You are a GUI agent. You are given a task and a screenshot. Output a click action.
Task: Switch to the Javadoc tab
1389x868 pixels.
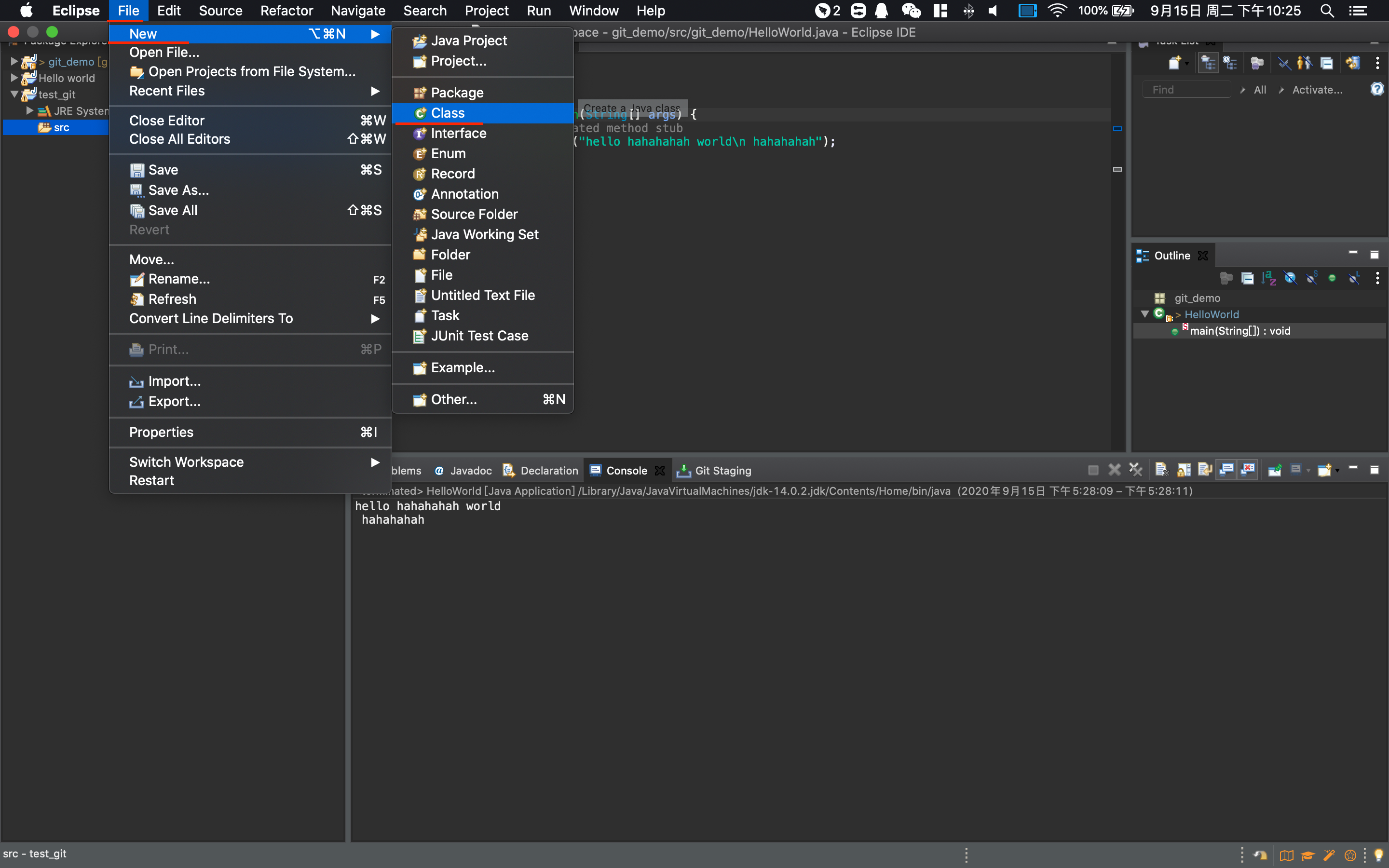pyautogui.click(x=463, y=471)
